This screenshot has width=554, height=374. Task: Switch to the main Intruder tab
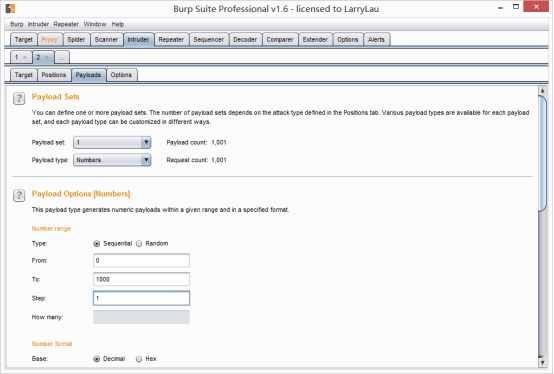(138, 40)
